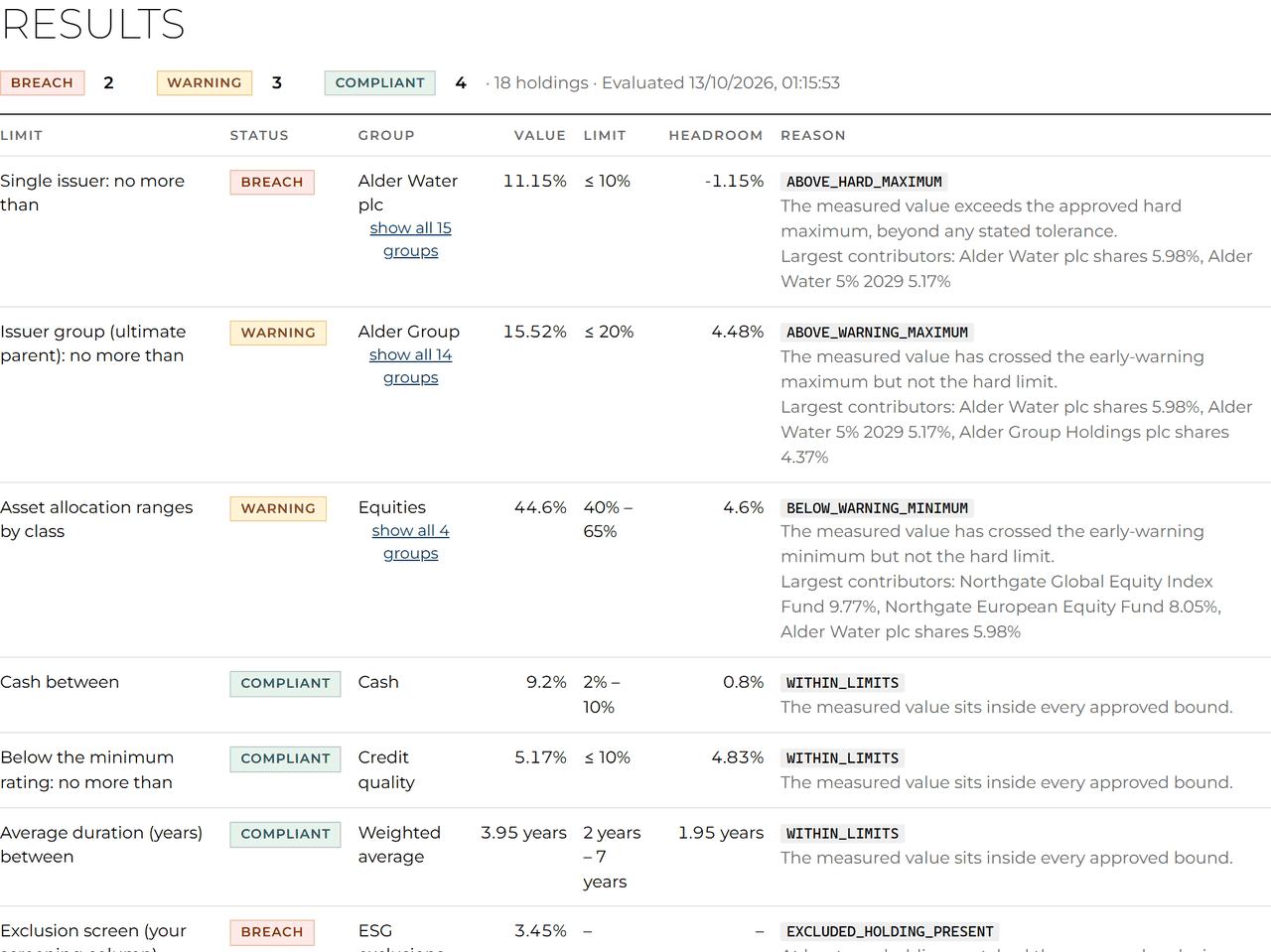Select the WARNING status on Issuer group row

pyautogui.click(x=278, y=333)
